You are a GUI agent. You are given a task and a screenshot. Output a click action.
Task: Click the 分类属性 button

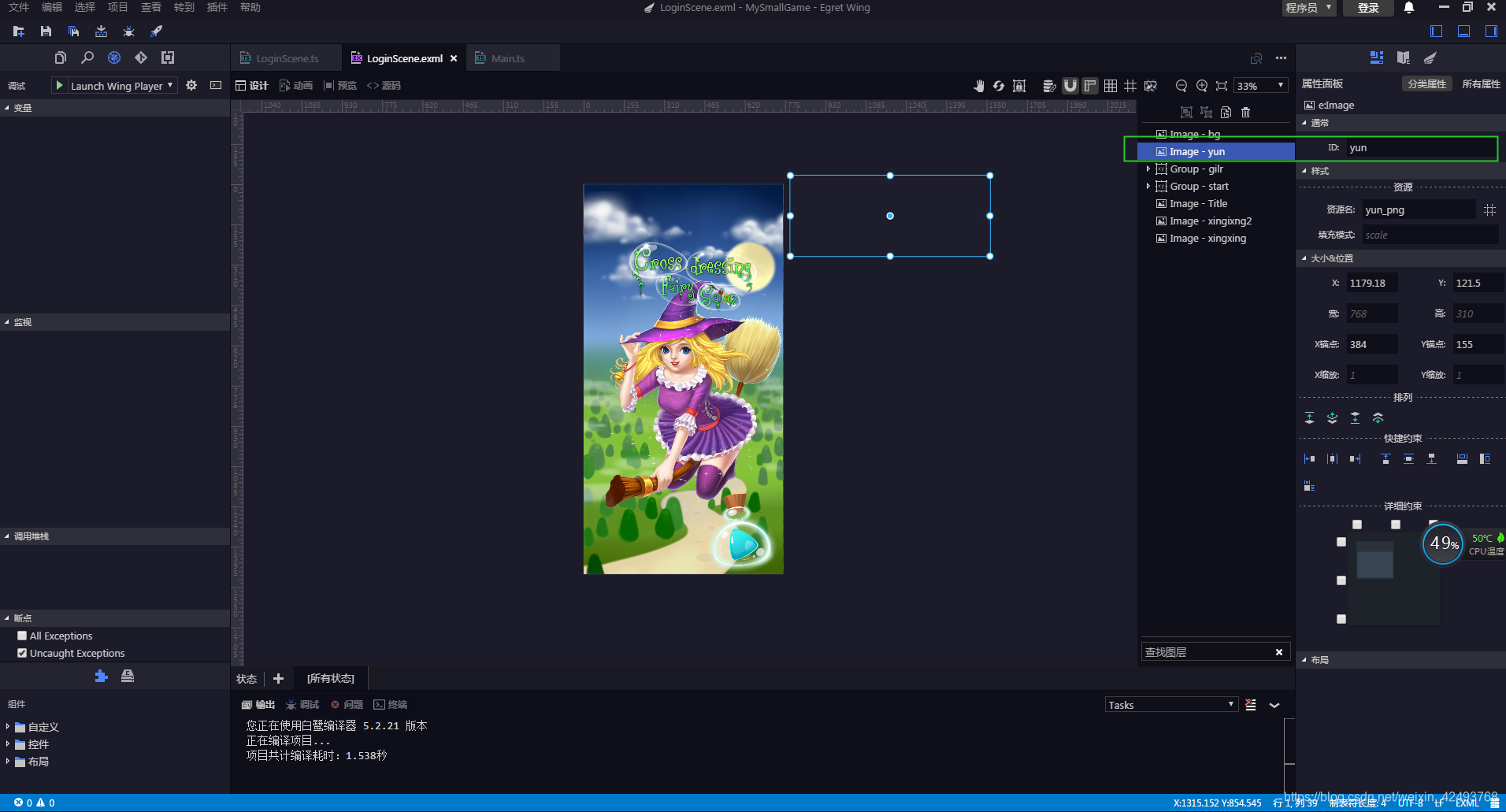[1427, 83]
